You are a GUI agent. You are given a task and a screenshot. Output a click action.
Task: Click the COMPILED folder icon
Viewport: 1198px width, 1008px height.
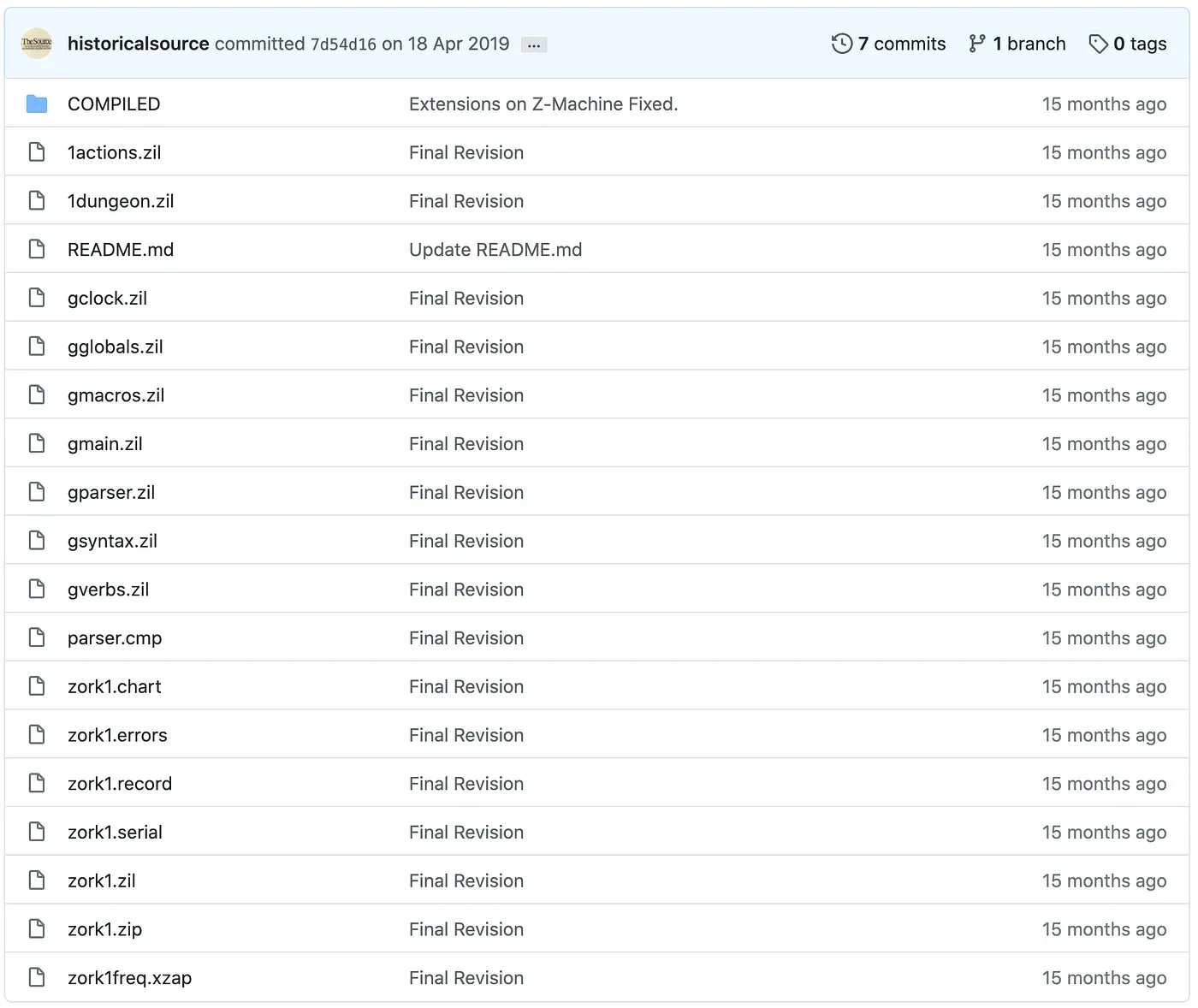coord(37,104)
